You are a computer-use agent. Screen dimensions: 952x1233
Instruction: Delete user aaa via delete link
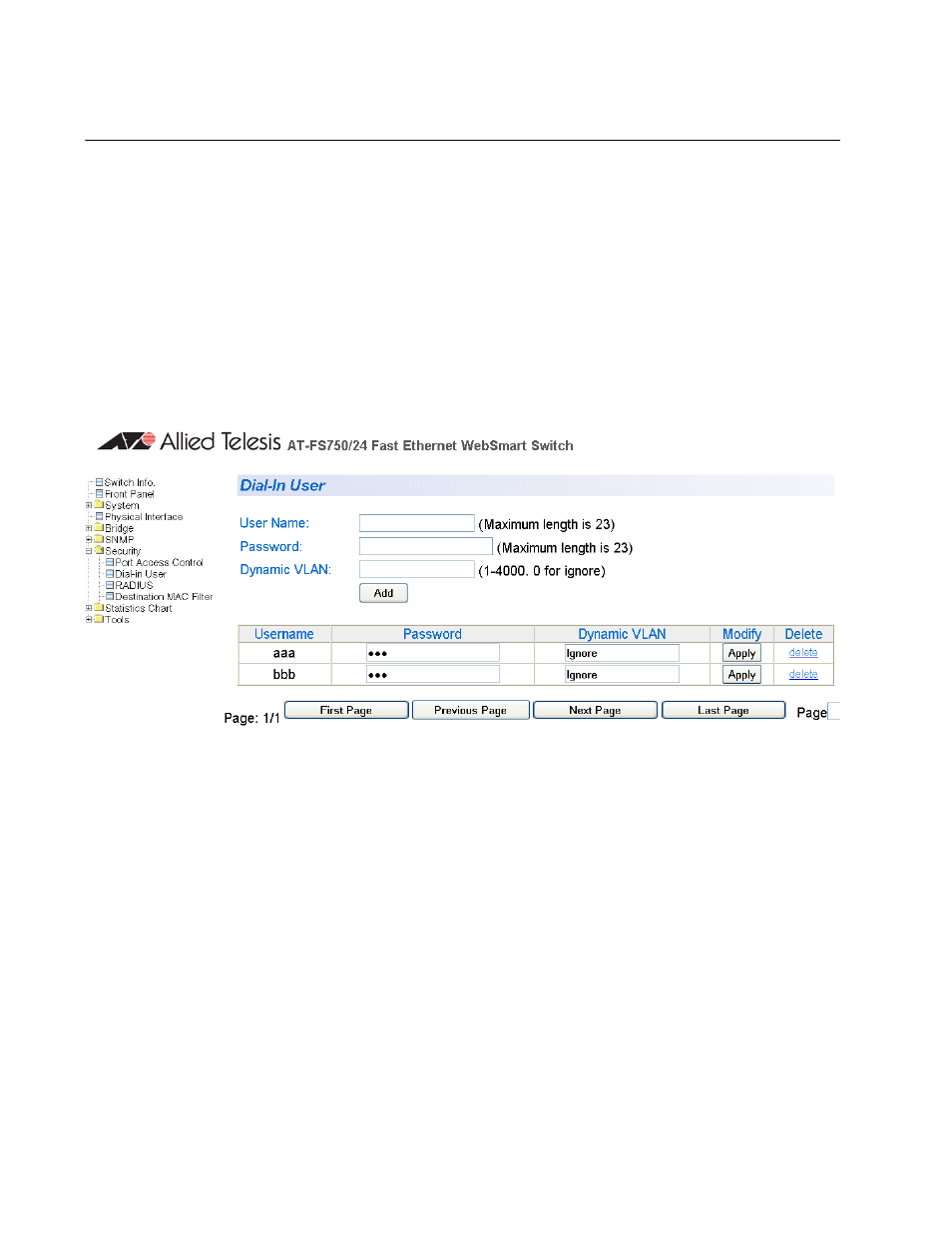(803, 653)
